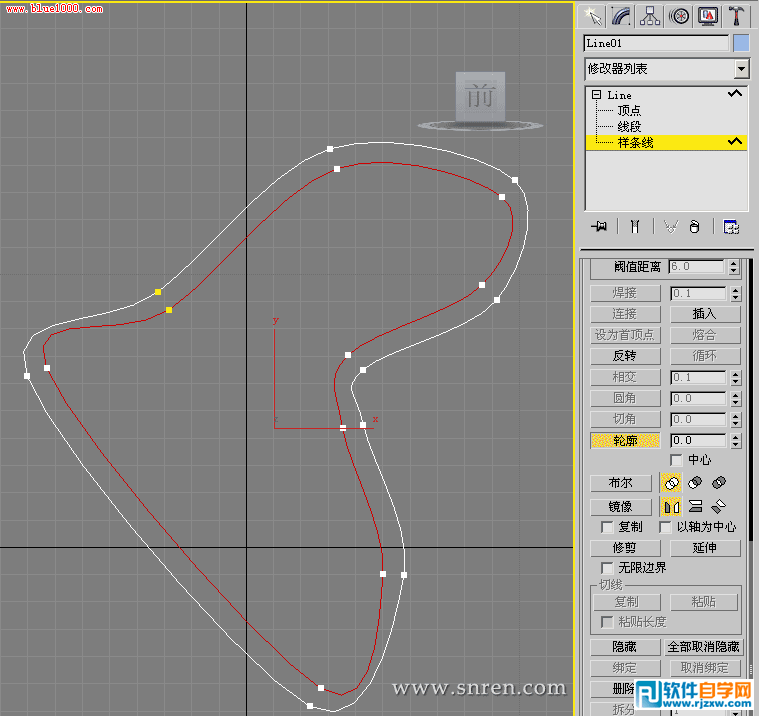The height and width of the screenshot is (716, 759).
Task: Select the mirror vertically icon
Action: point(695,507)
